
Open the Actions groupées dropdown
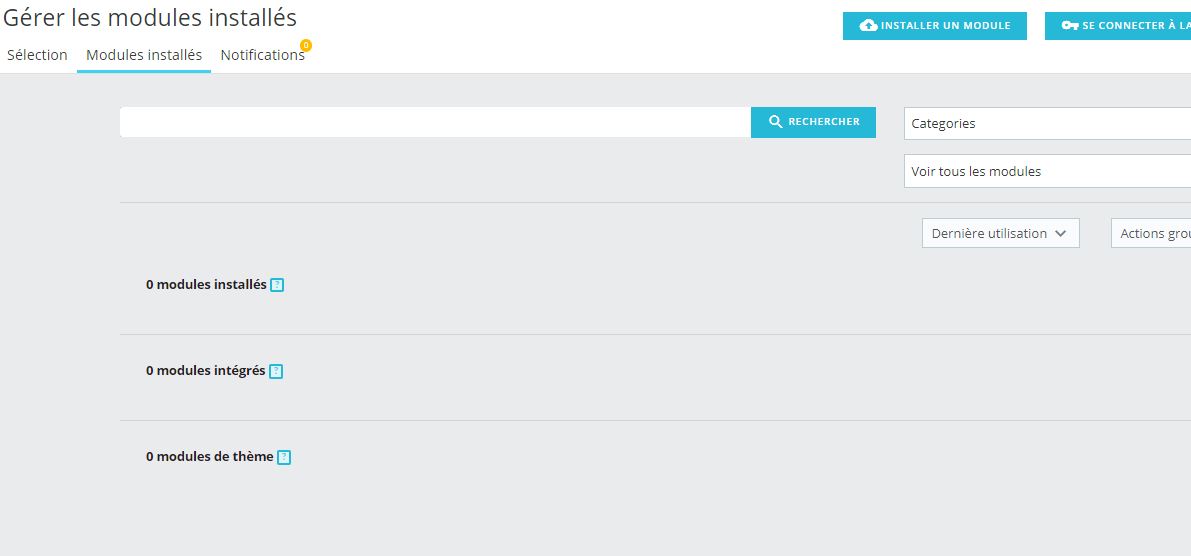pos(1151,234)
